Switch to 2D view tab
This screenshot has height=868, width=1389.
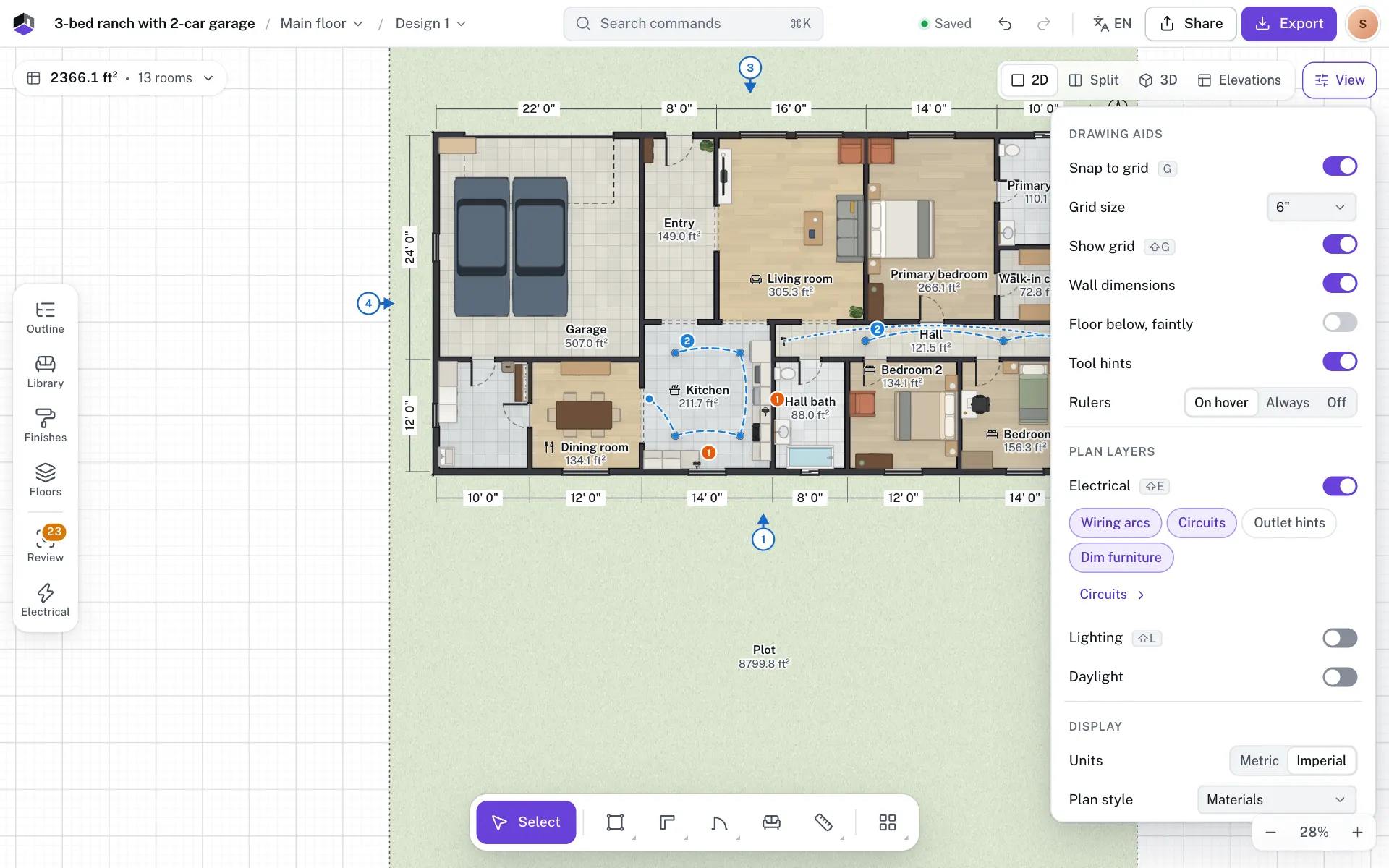(1029, 80)
